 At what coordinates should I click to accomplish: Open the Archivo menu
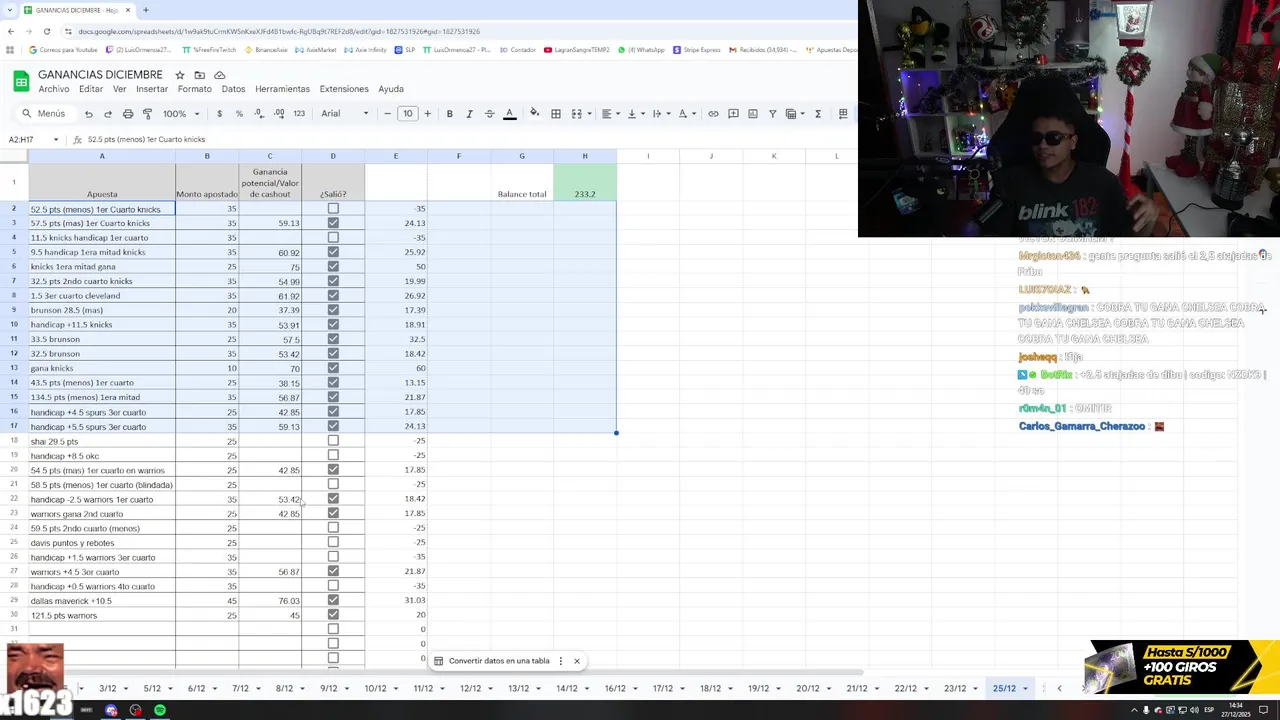coord(54,89)
